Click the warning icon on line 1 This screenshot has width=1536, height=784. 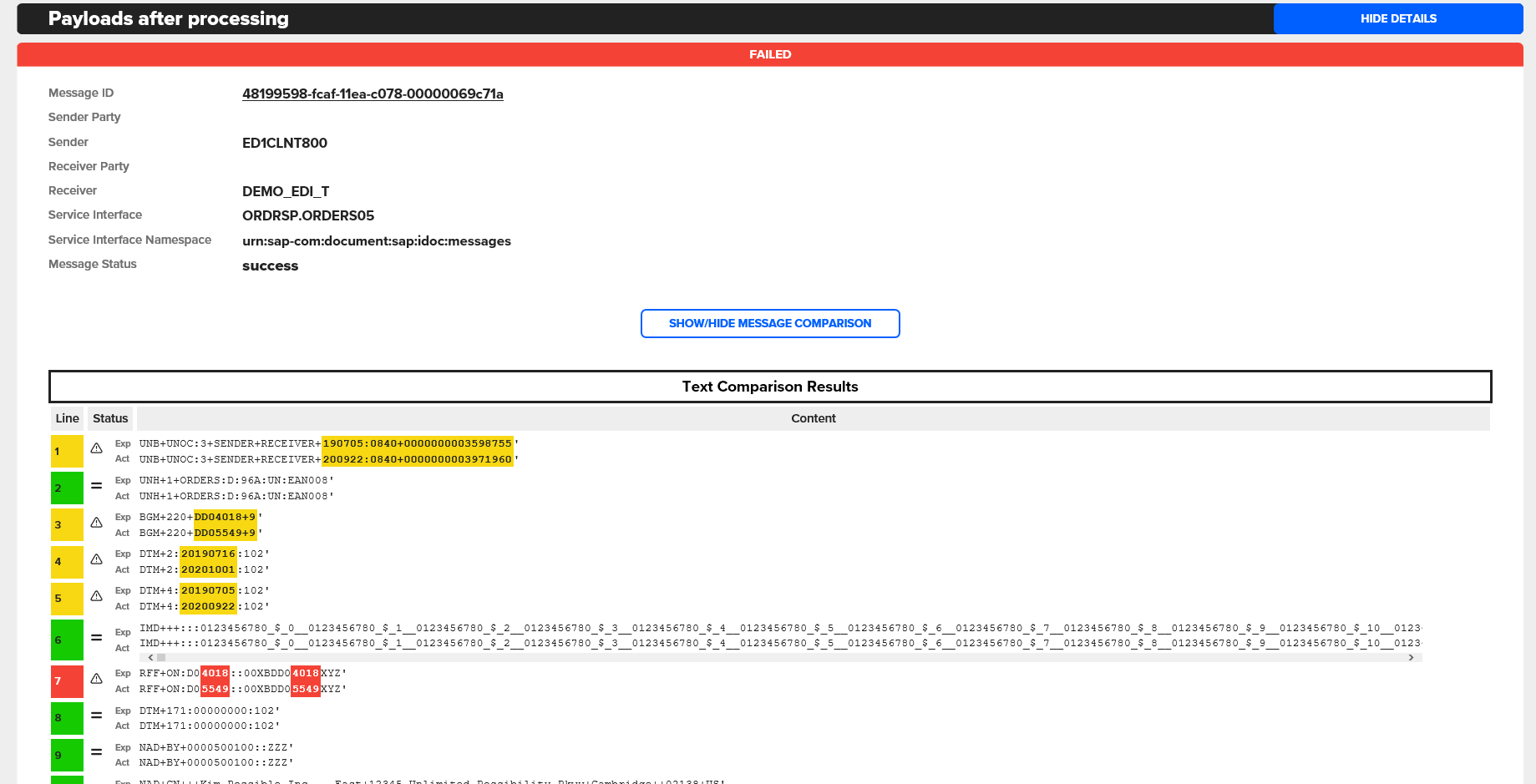point(97,448)
